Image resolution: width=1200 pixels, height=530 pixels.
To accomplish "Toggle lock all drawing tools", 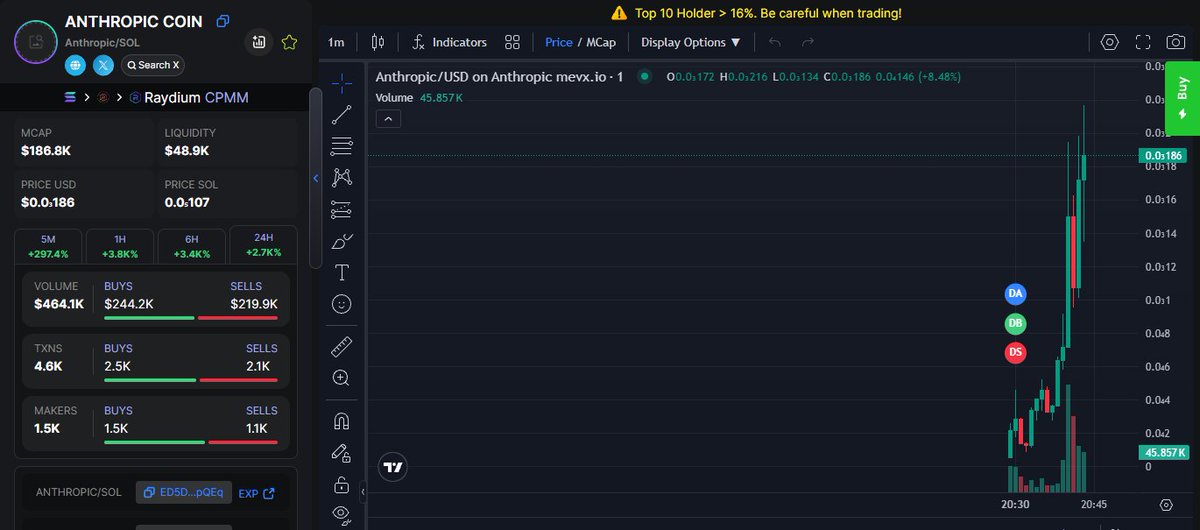I will [x=342, y=485].
